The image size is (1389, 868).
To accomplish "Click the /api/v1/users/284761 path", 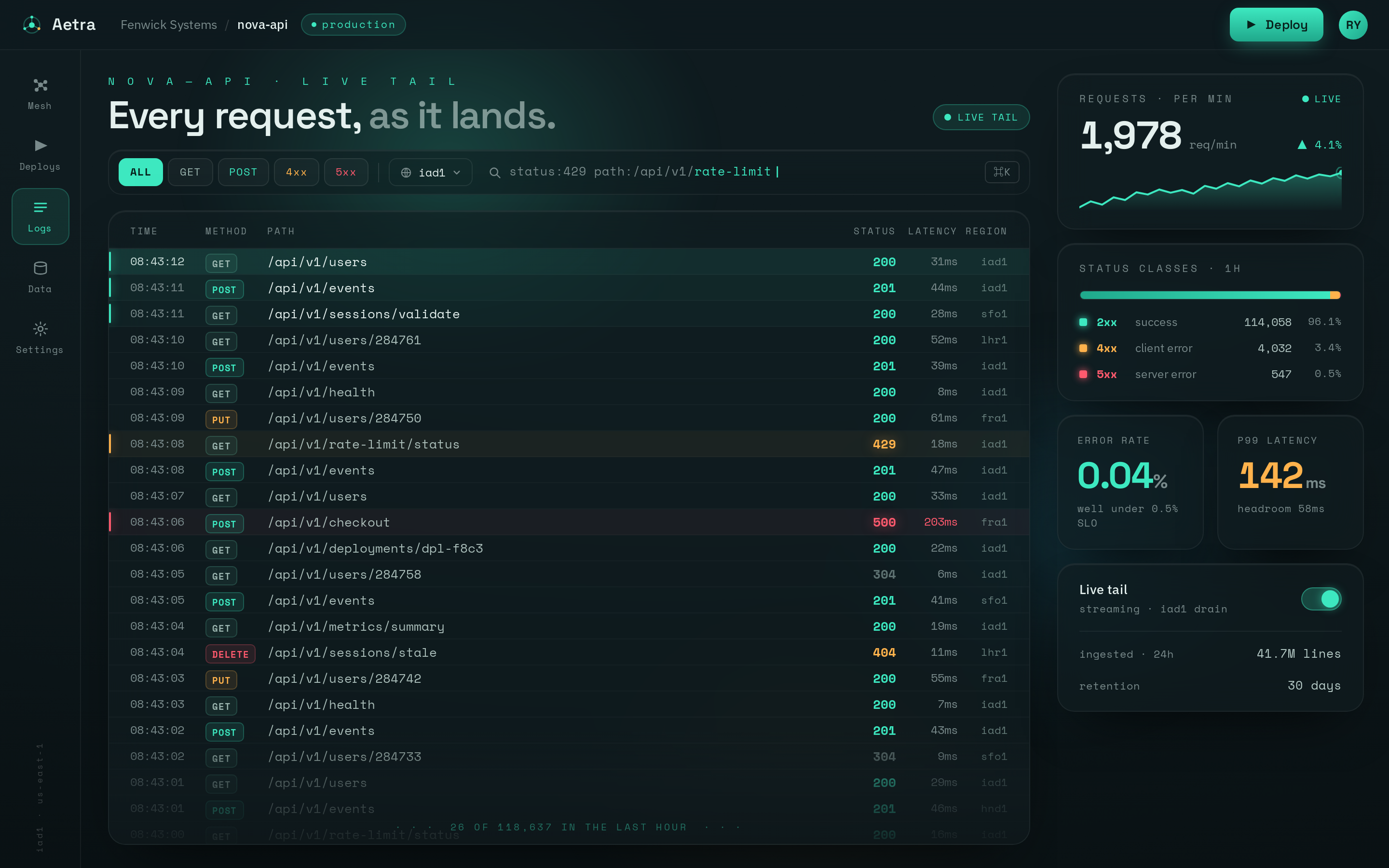I will [344, 340].
